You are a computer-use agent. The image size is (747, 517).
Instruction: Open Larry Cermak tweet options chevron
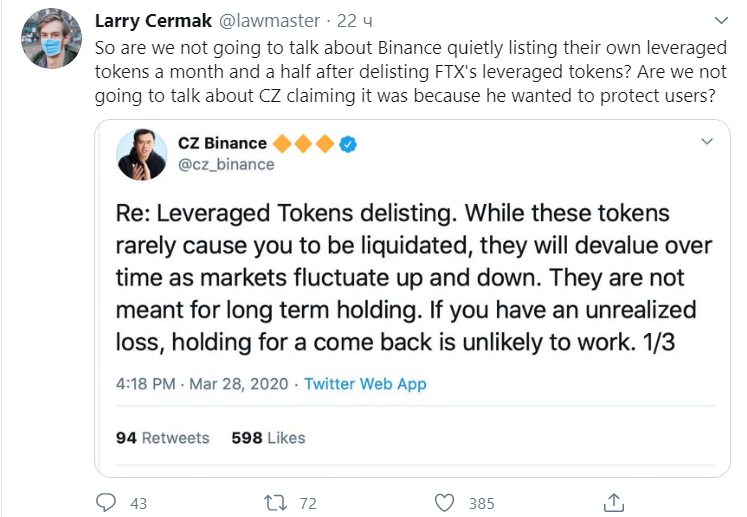pos(721,20)
